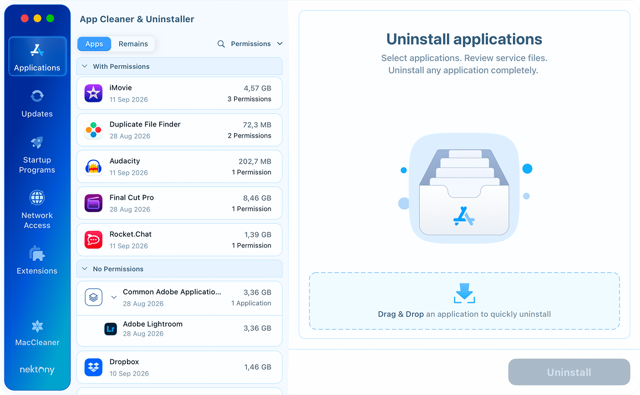Open the Updates section
This screenshot has height=395, width=640.
[x=37, y=103]
